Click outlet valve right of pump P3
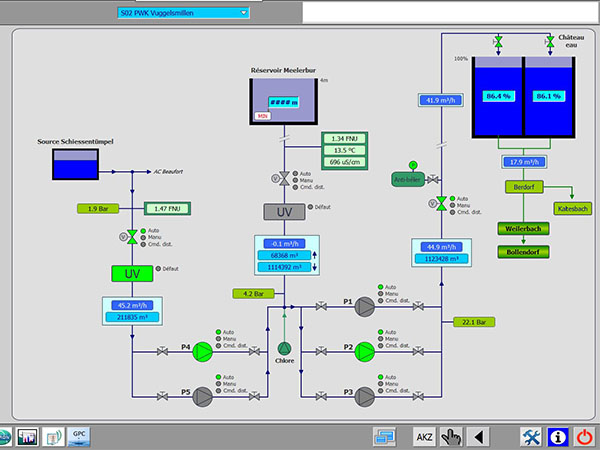Viewport: 600px width, 450px height. (418, 396)
